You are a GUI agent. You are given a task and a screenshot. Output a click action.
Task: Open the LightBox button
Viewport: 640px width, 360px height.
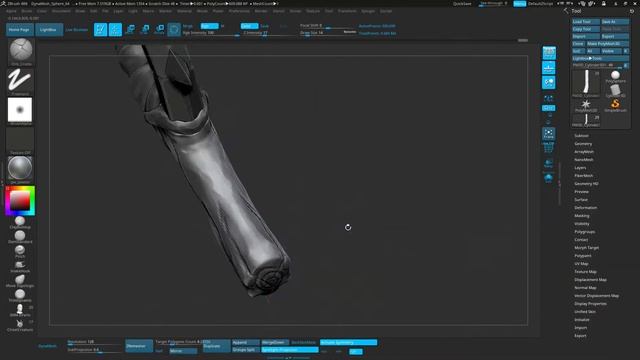pos(48,30)
